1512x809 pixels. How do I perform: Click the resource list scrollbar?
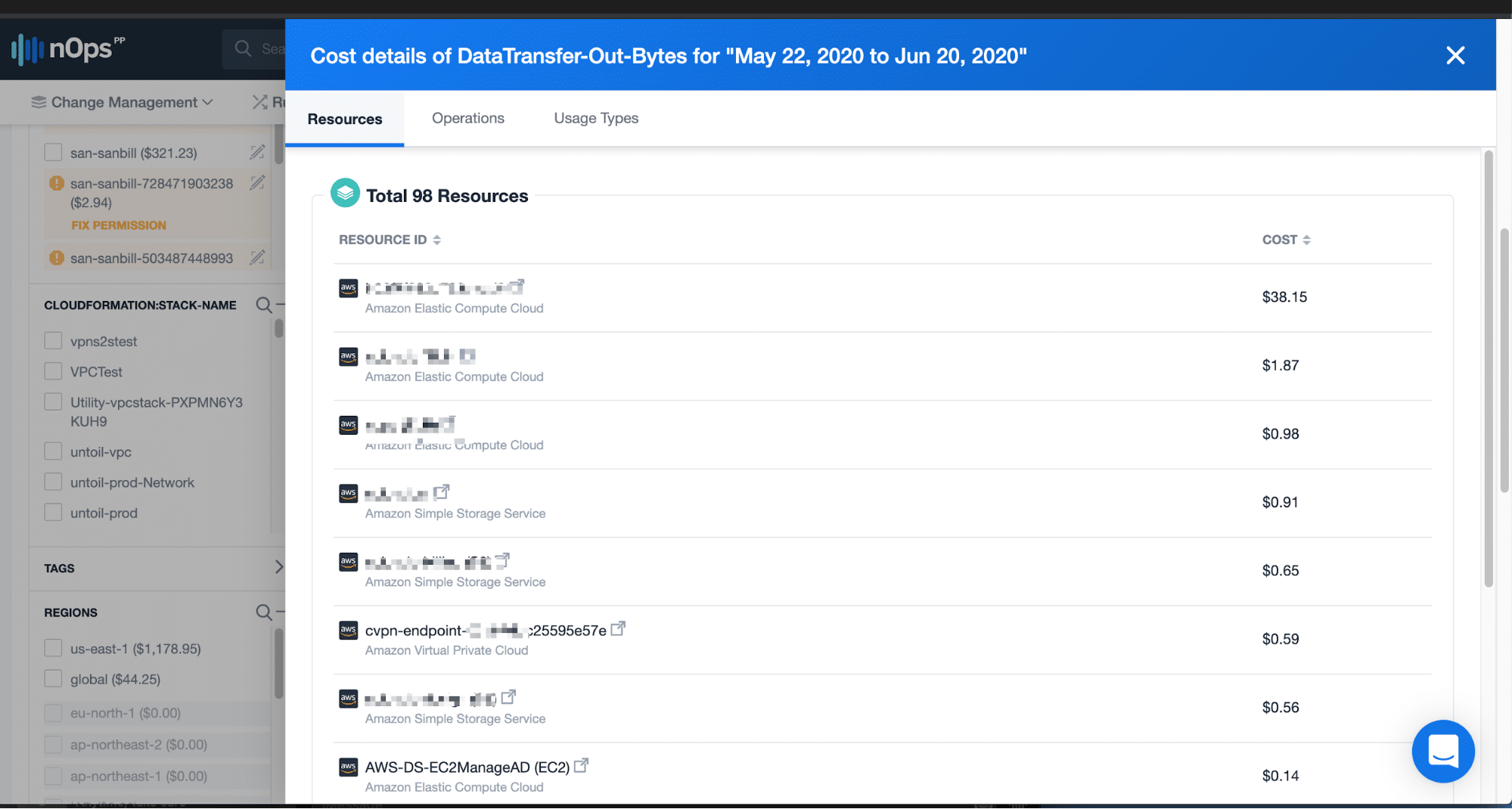1489,368
